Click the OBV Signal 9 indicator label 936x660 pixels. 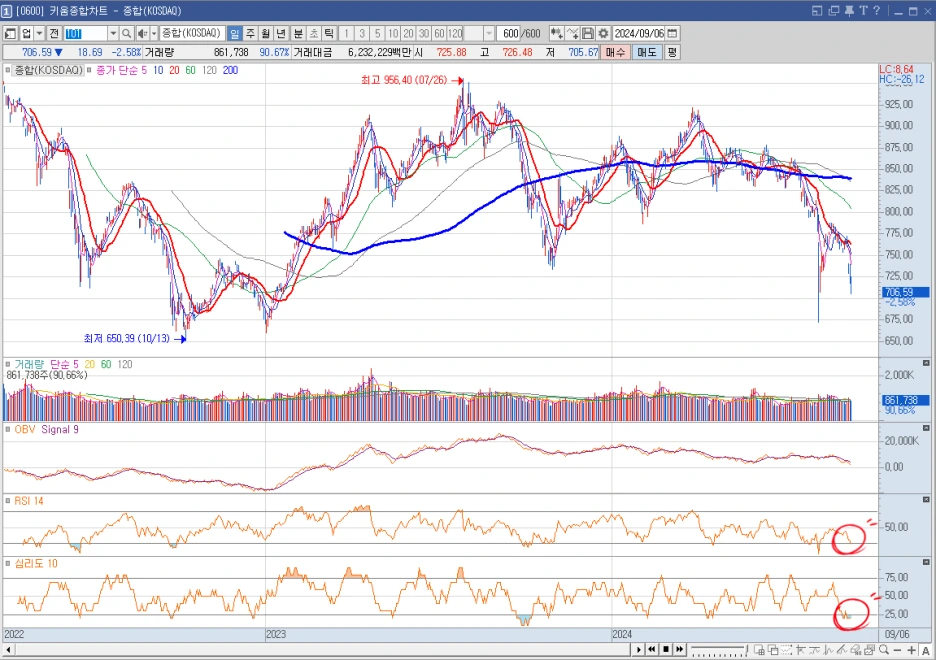tap(47, 430)
